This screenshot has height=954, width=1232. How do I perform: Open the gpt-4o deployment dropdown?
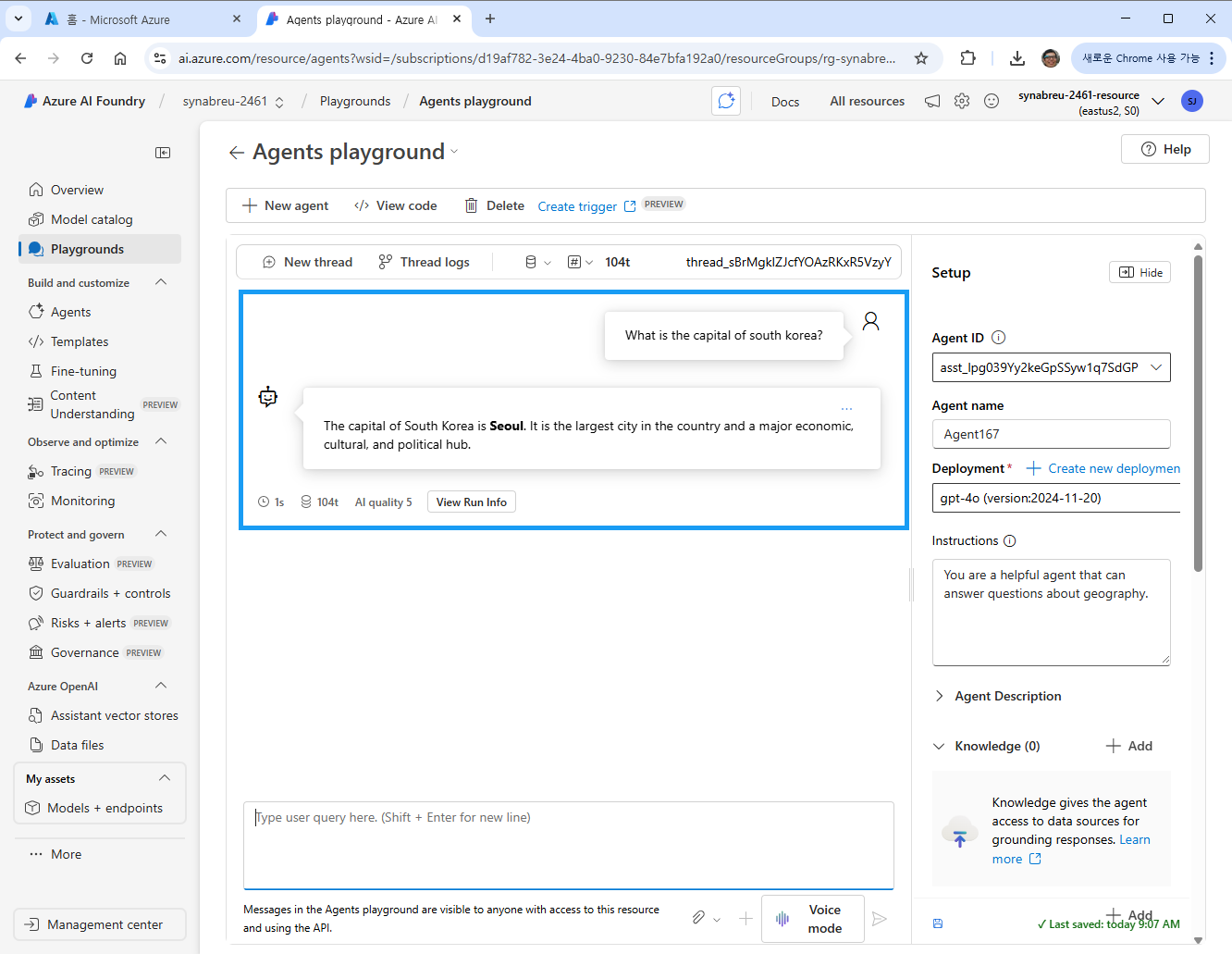(x=1056, y=498)
